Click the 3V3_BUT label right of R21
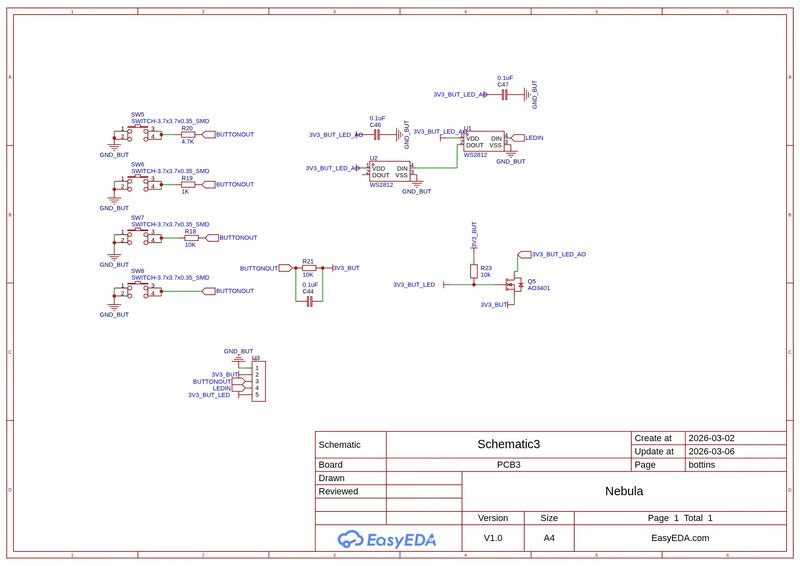 (346, 268)
